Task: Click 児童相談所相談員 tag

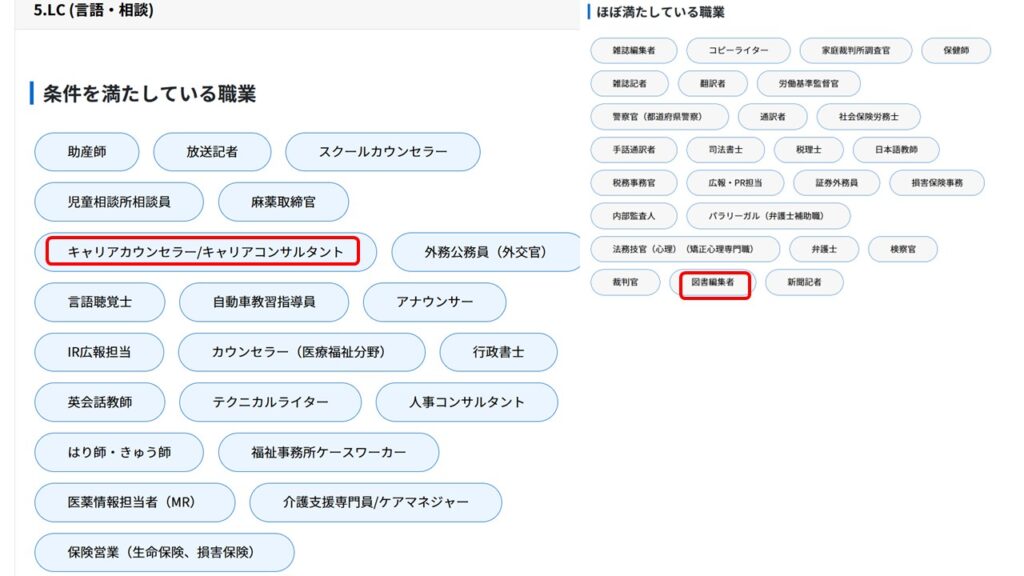Action: tap(119, 202)
